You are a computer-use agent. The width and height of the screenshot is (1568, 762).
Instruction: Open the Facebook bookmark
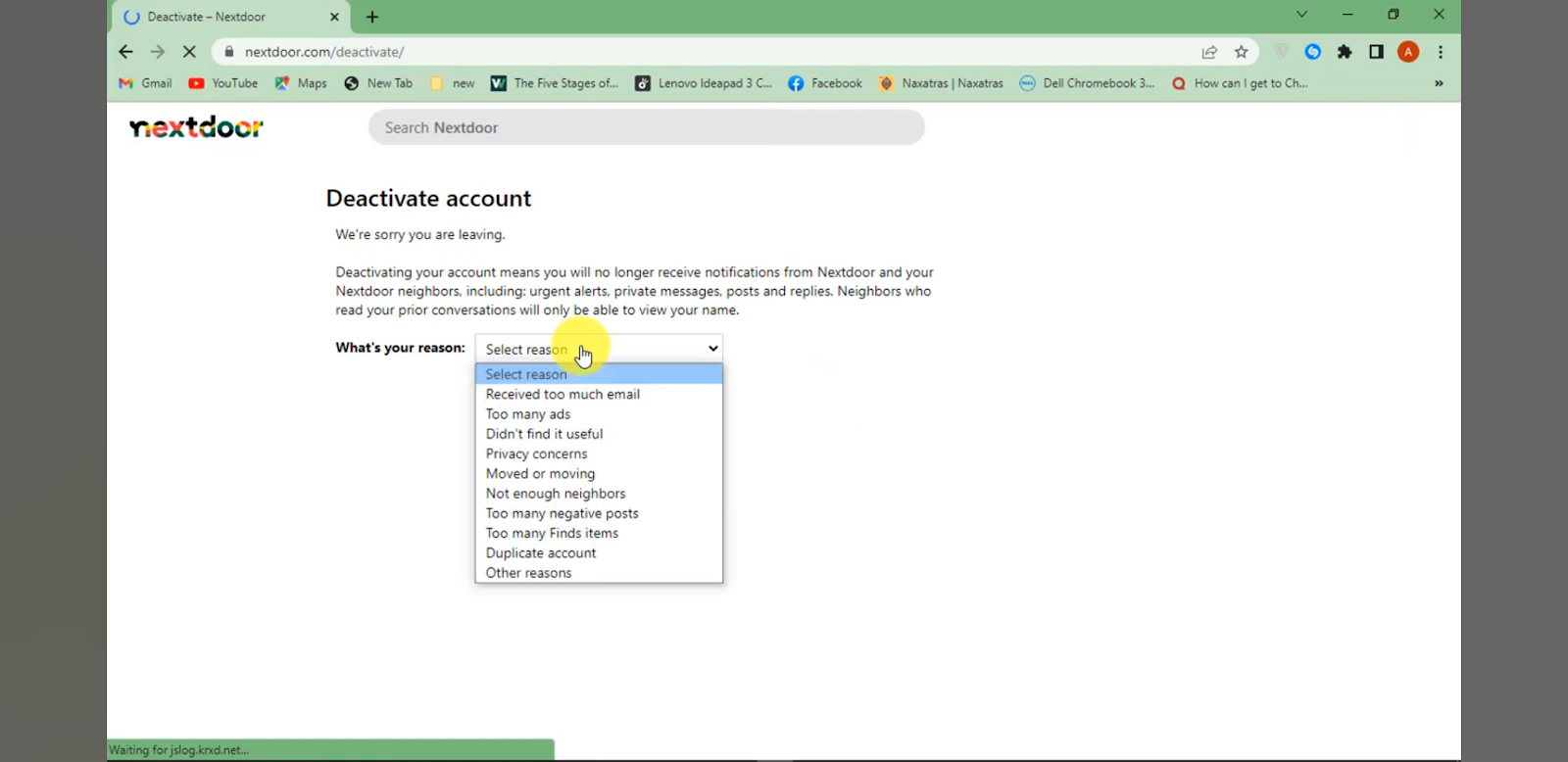coord(825,83)
